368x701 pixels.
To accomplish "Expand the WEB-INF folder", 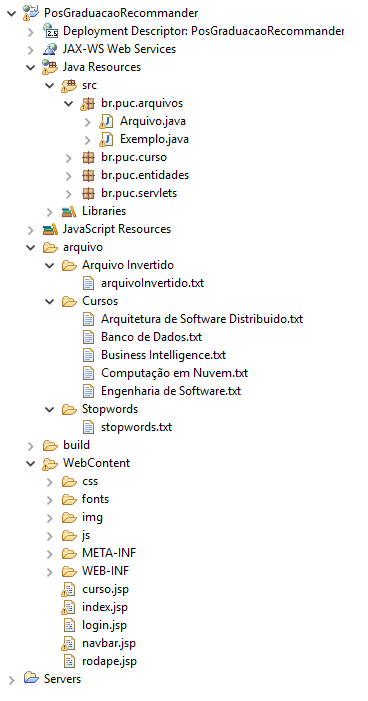I will pos(50,571).
